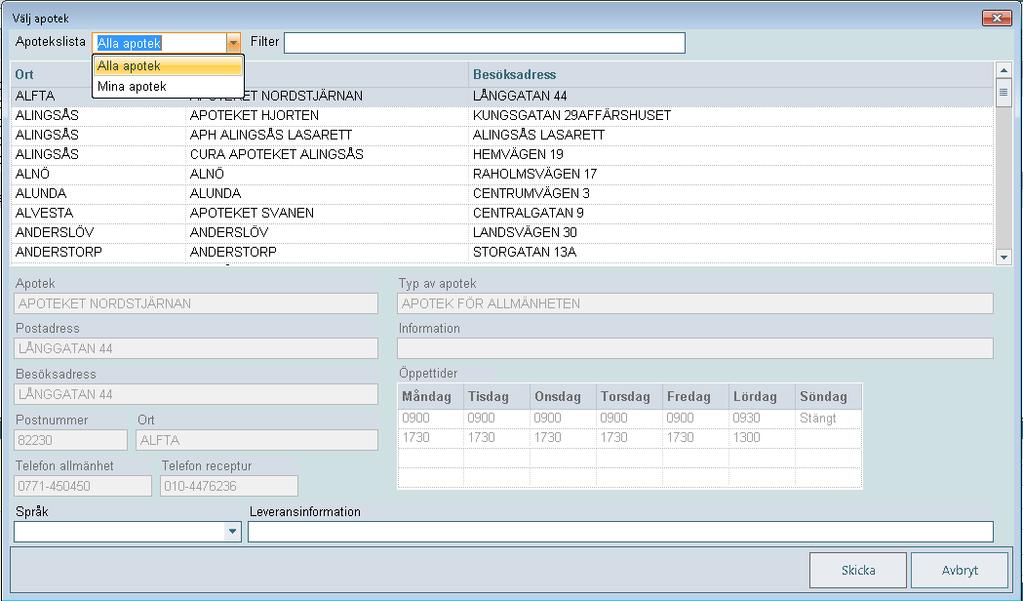Viewport: 1023px width, 601px height.
Task: Click the Information field
Action: (695, 348)
